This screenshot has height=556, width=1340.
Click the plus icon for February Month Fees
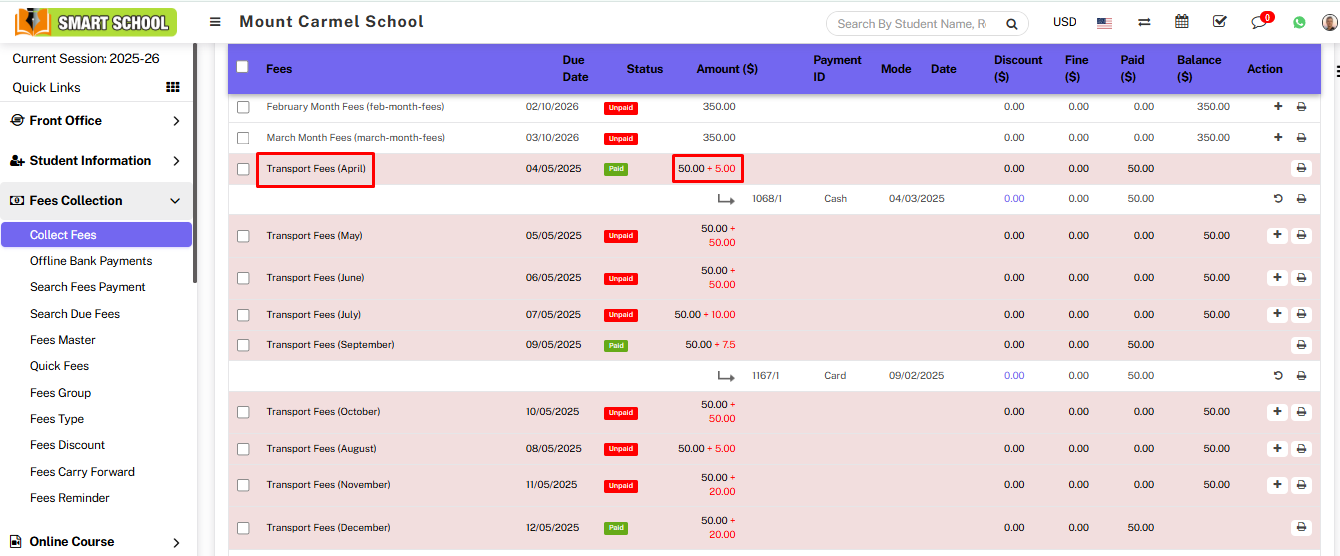click(x=1277, y=107)
